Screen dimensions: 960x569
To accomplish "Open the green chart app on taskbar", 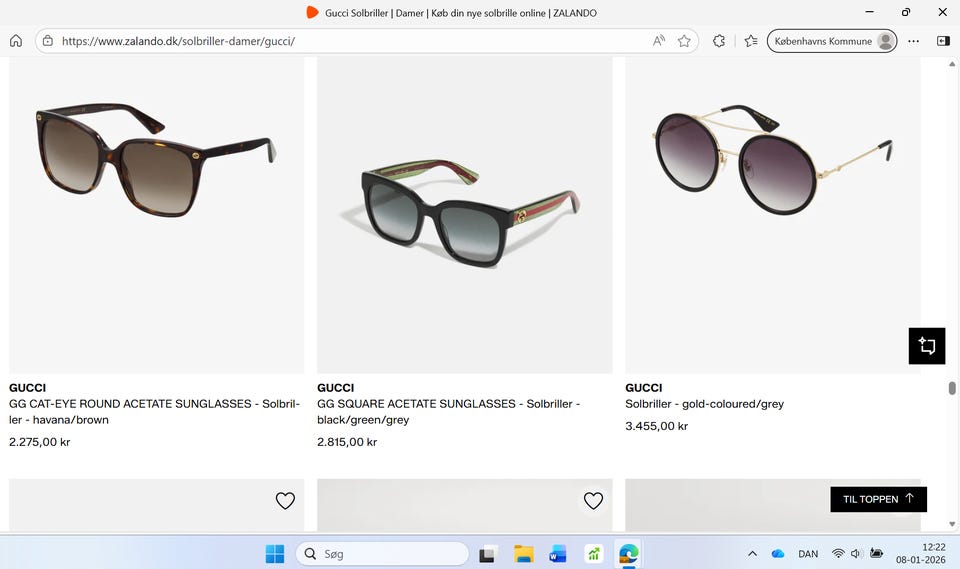I will [x=593, y=554].
